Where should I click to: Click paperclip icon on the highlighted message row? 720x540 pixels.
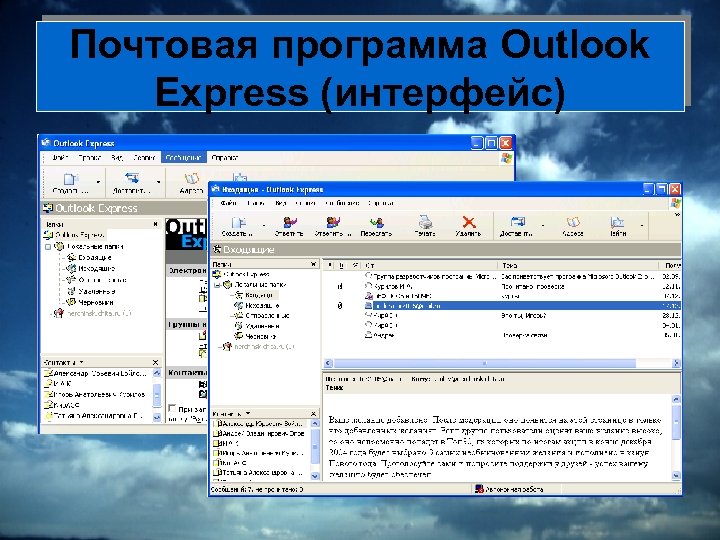pos(340,305)
